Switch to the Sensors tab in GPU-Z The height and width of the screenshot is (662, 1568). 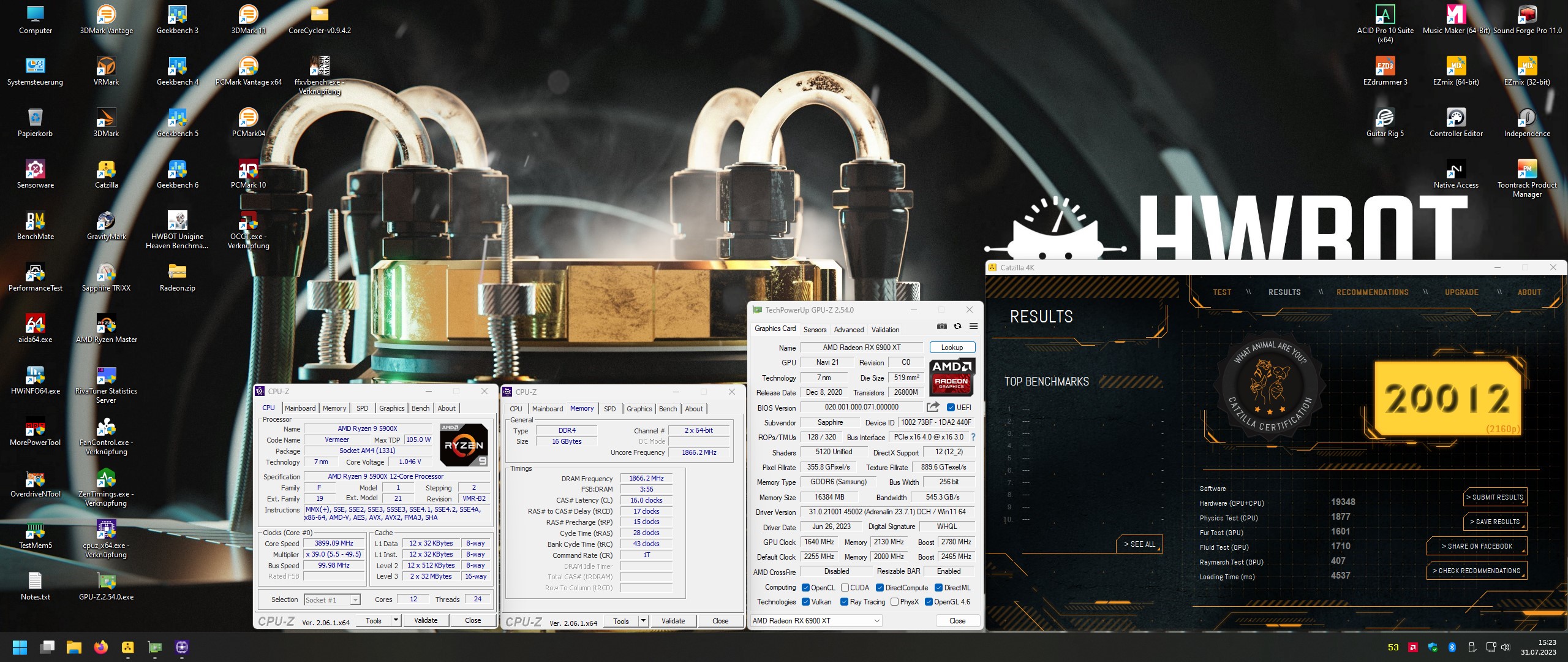[815, 330]
